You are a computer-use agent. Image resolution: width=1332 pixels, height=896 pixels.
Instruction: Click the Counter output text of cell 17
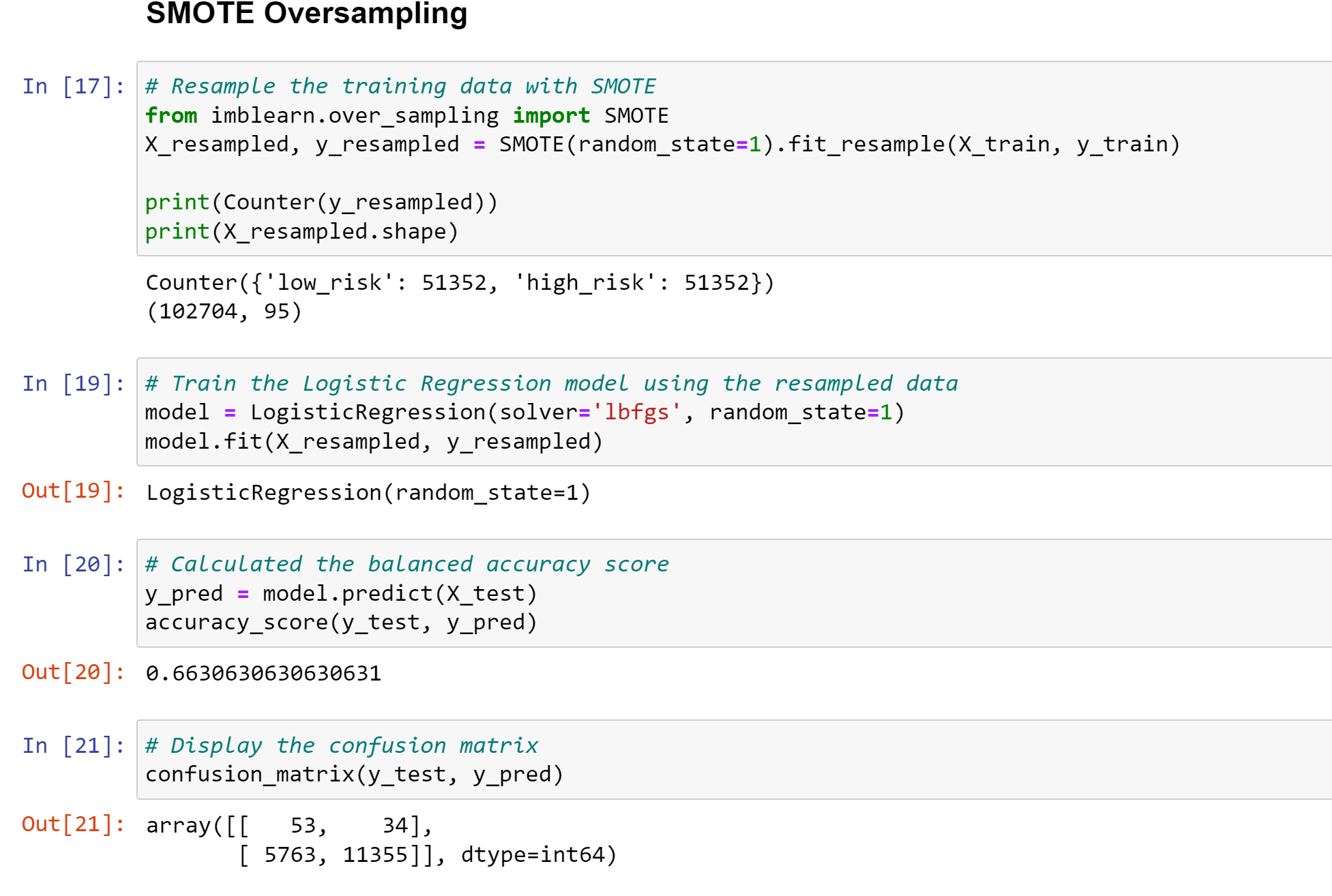[460, 282]
